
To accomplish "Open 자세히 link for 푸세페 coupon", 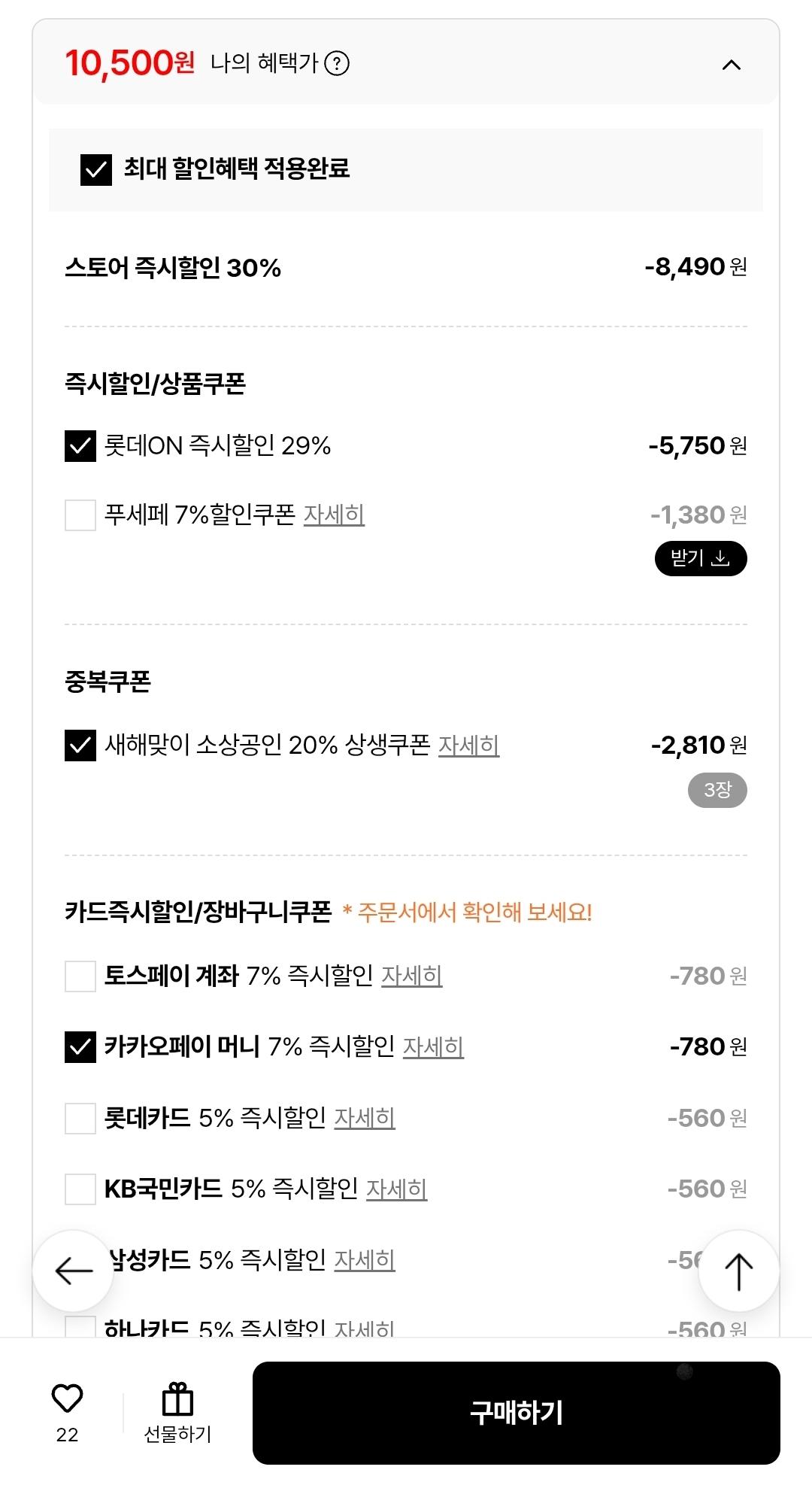I will coord(334,515).
